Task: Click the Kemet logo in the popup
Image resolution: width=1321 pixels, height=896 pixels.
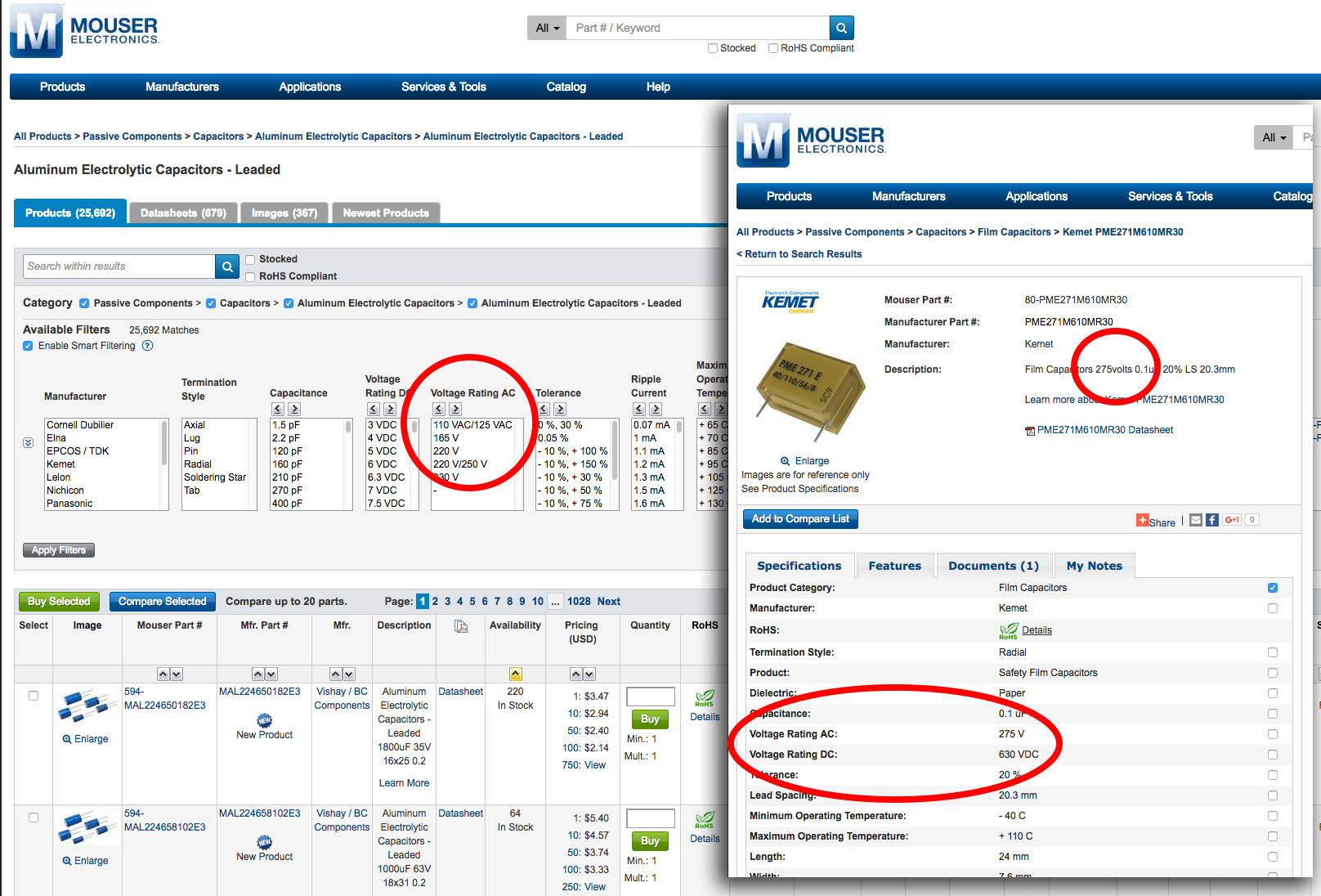Action: point(790,302)
